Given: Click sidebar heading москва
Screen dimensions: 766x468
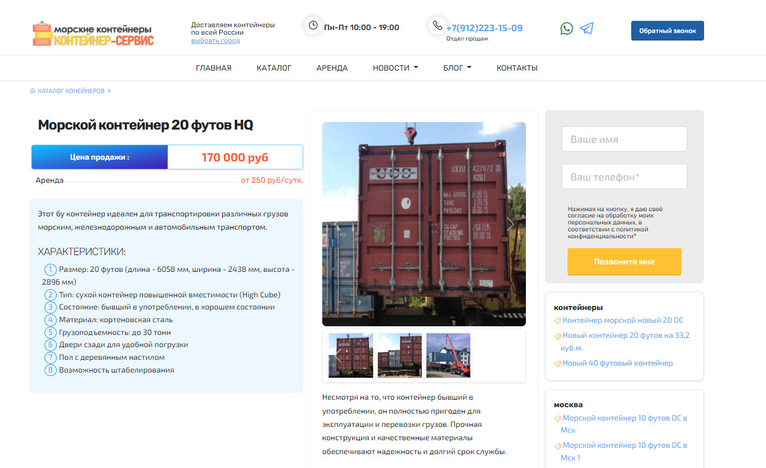Looking at the screenshot, I should coord(568,405).
